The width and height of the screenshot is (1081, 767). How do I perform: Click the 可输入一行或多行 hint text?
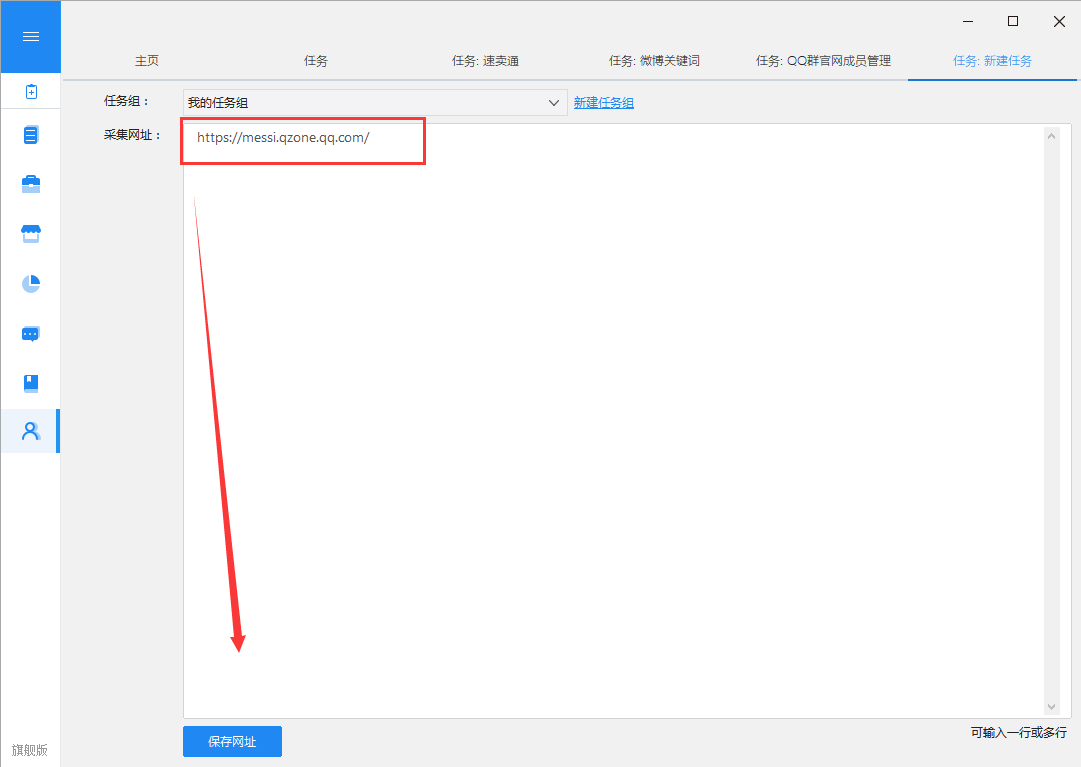(x=1018, y=733)
